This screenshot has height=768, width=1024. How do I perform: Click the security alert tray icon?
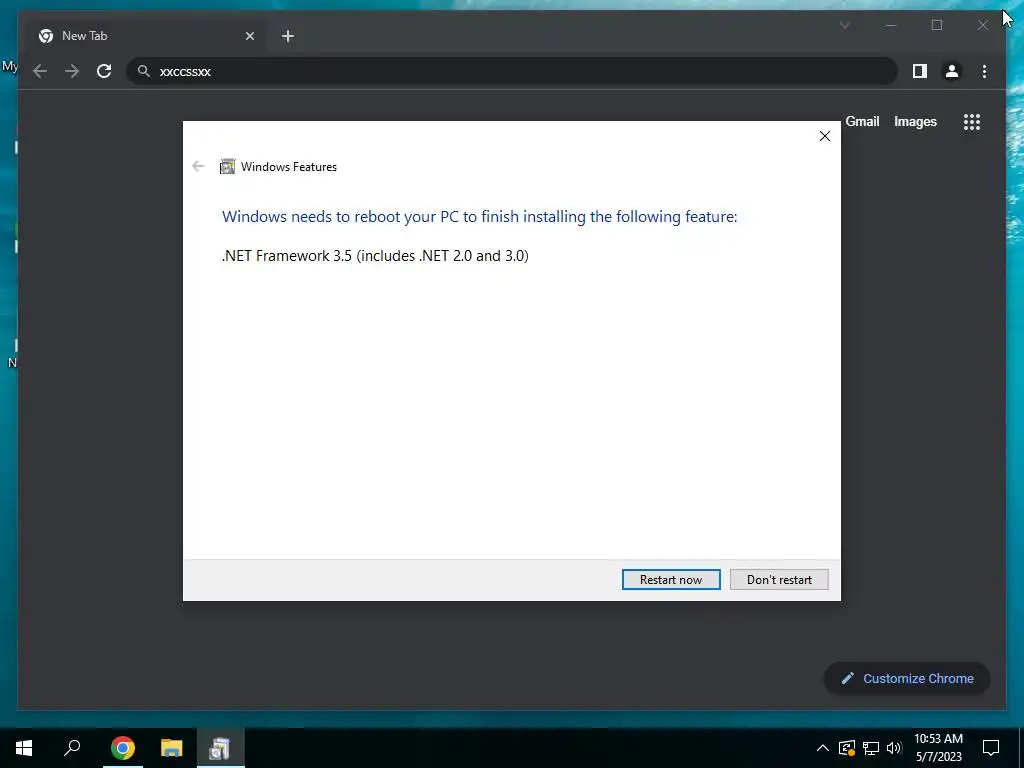click(x=847, y=748)
